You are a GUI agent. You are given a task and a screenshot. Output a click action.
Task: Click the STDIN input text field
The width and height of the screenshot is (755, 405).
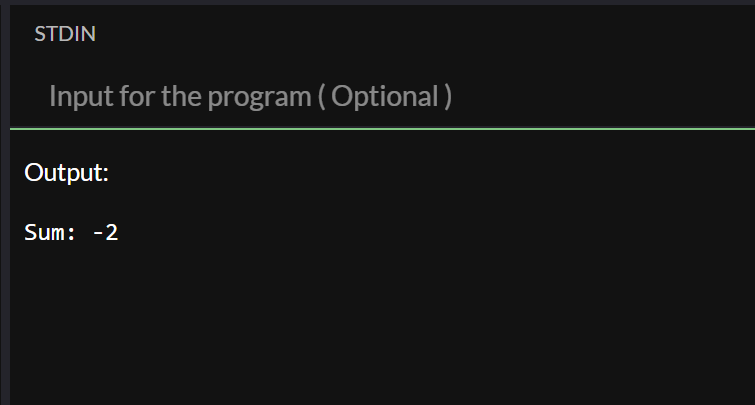pos(382,96)
